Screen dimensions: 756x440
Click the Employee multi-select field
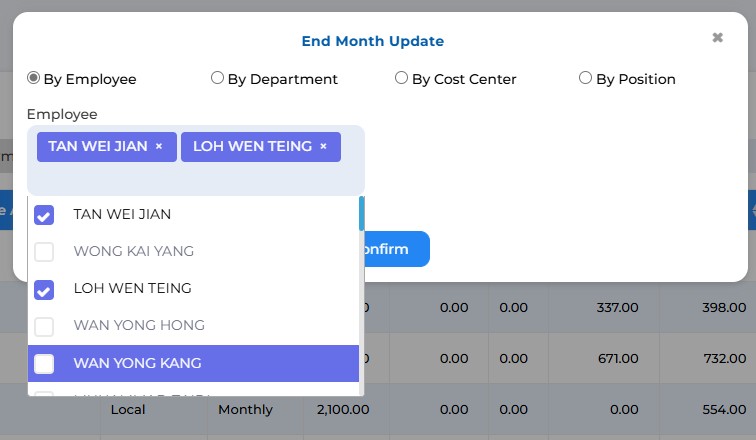[x=196, y=178]
